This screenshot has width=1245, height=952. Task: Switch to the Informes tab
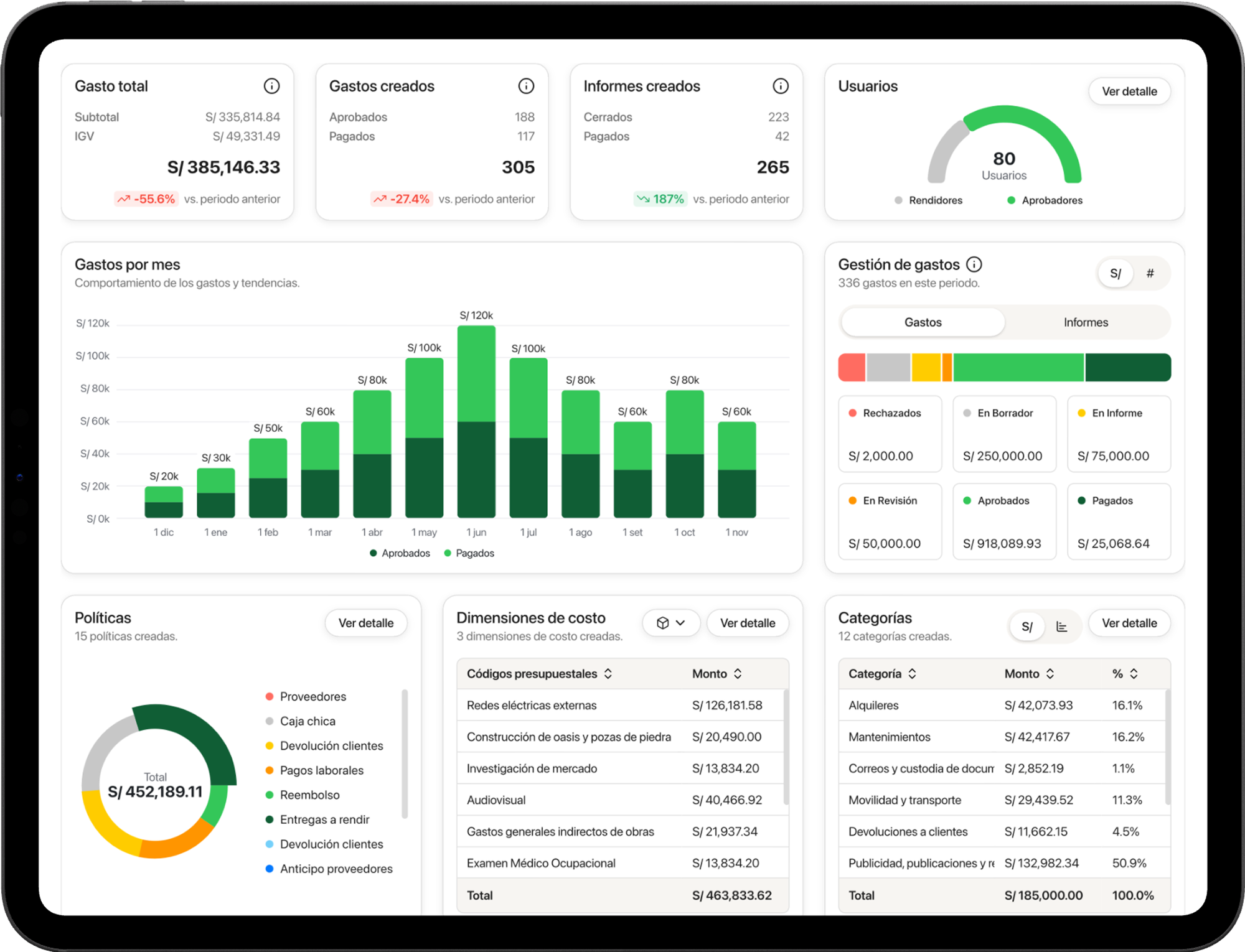click(1086, 322)
